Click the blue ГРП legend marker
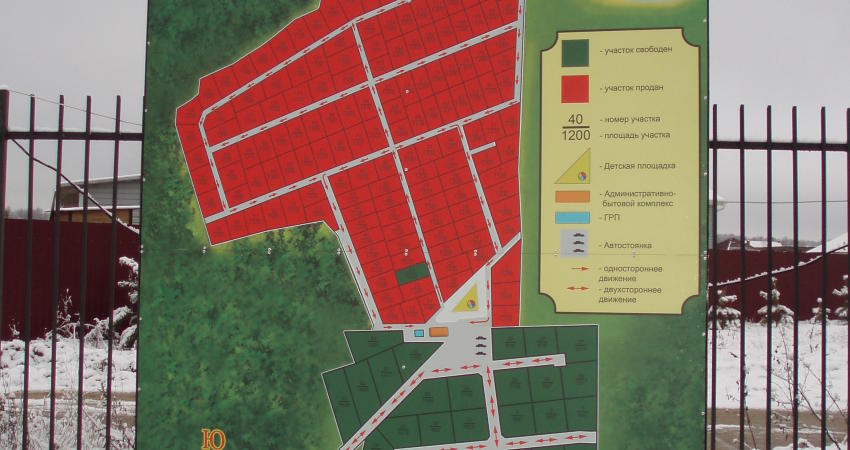The image size is (850, 450). click(572, 218)
